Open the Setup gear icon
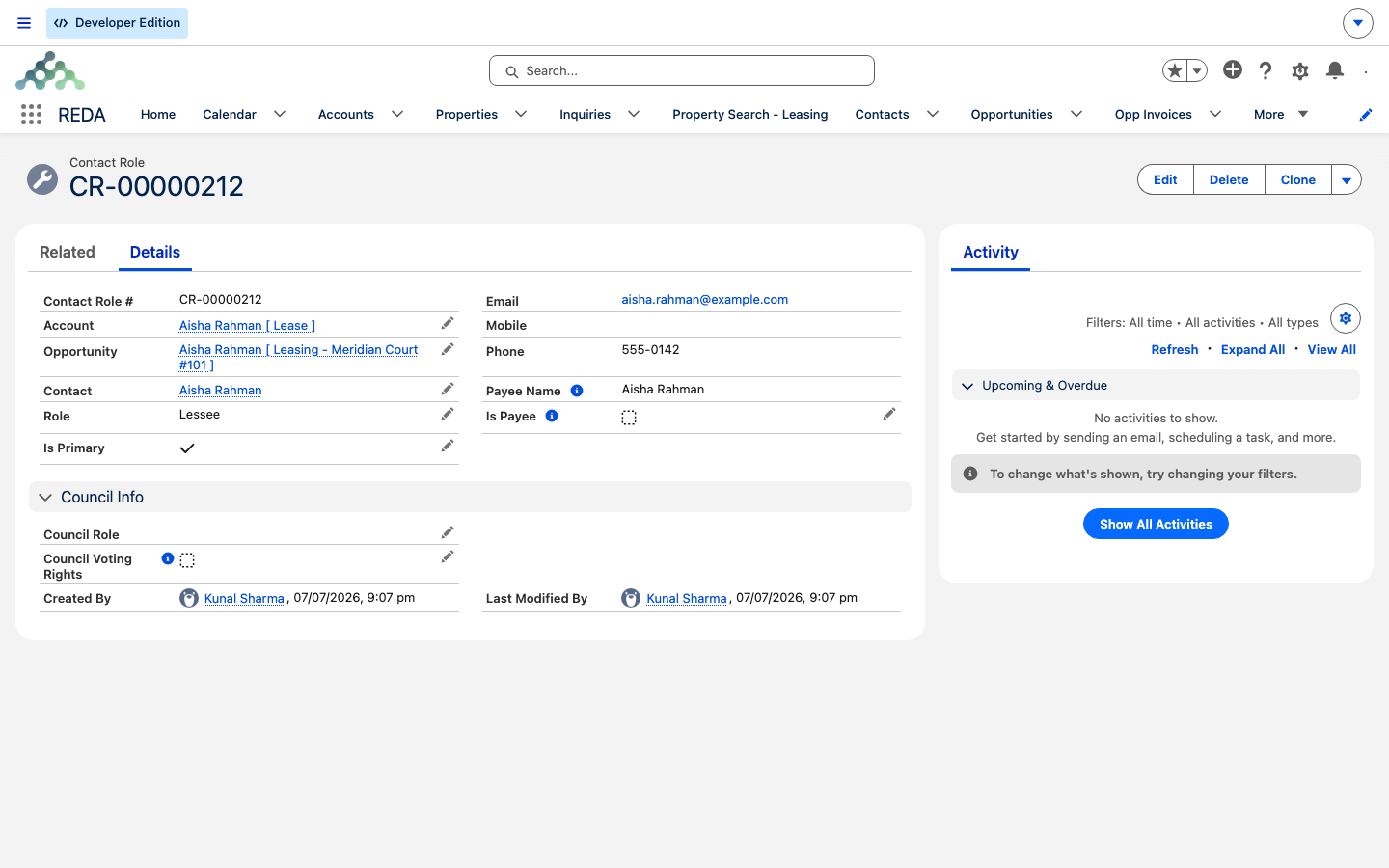 (x=1300, y=70)
